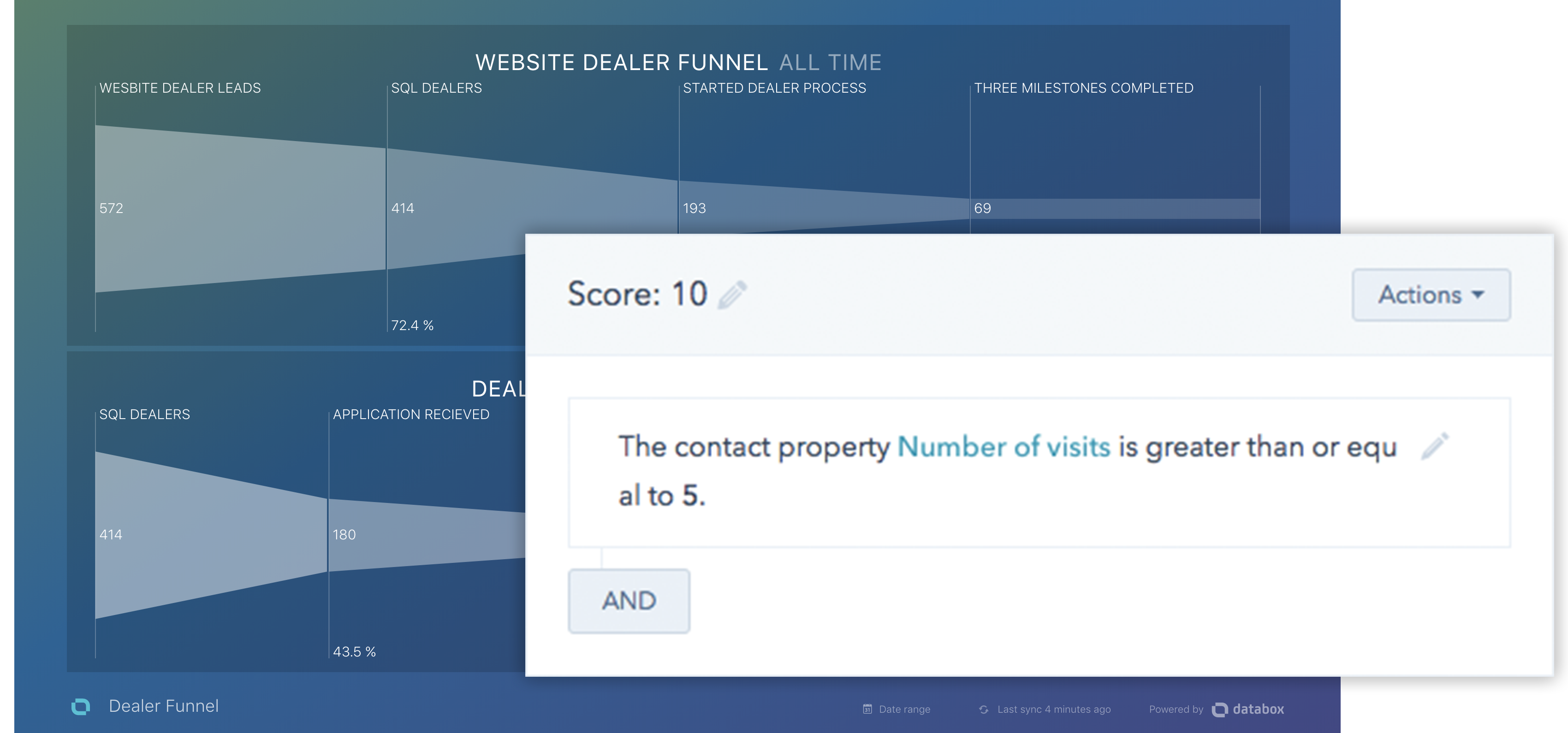Click the Last sync refresh icon

(x=983, y=709)
